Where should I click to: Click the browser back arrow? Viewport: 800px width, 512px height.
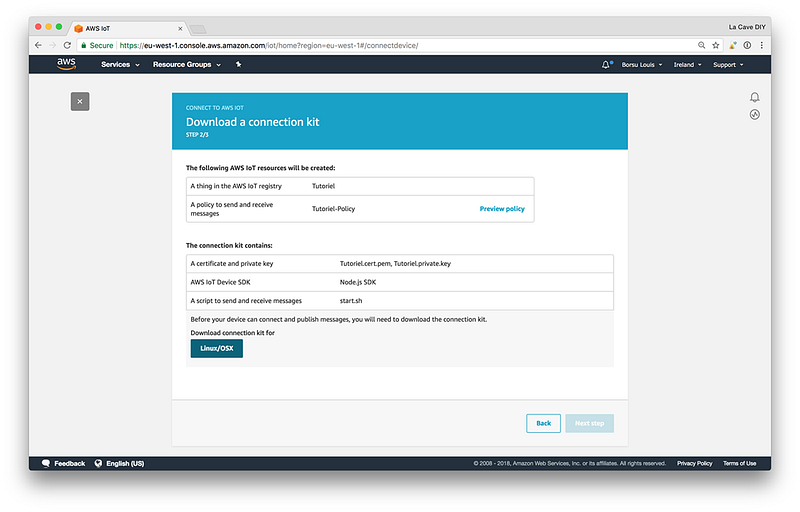(x=38, y=45)
